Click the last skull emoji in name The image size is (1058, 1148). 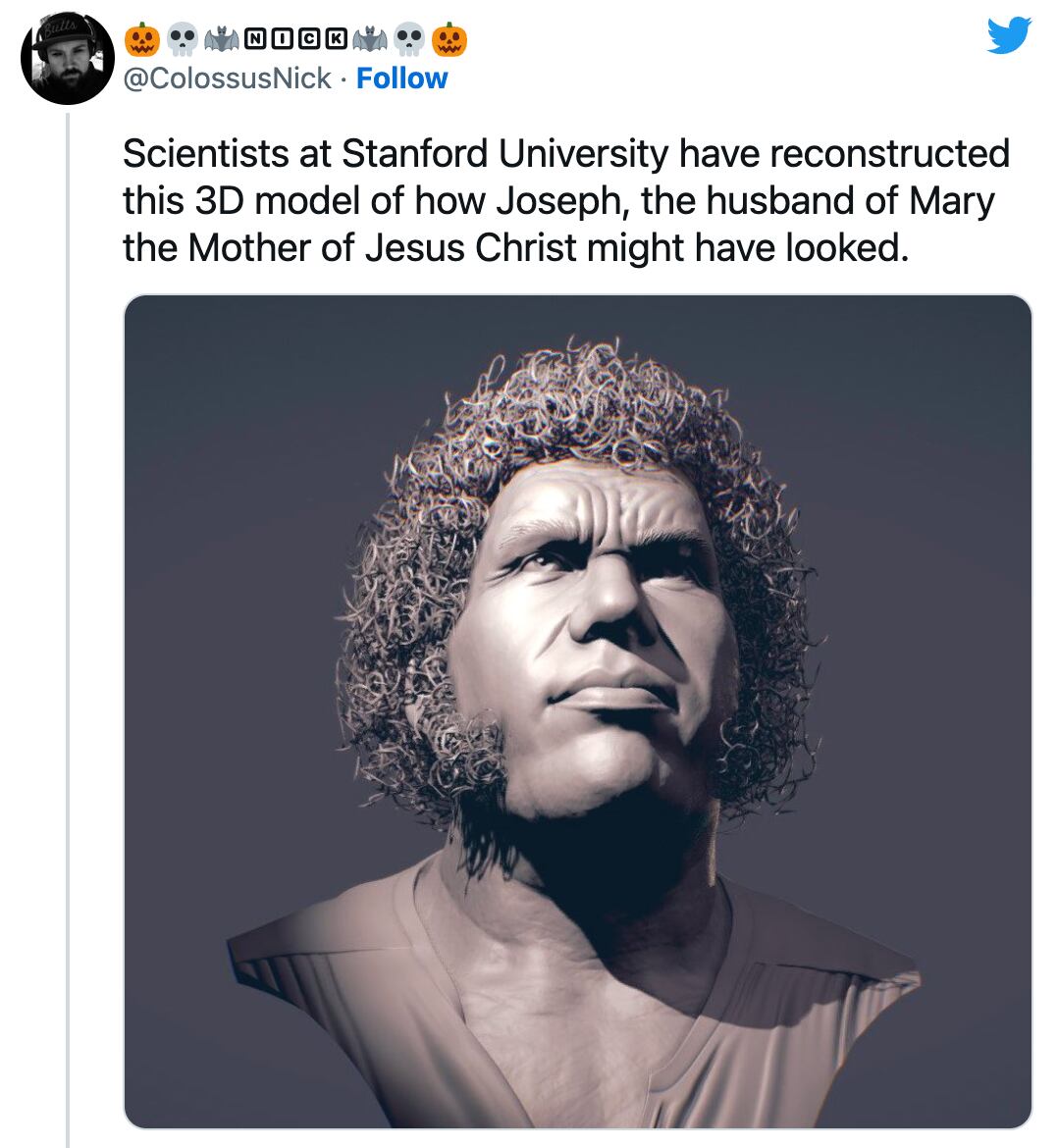click(x=409, y=40)
